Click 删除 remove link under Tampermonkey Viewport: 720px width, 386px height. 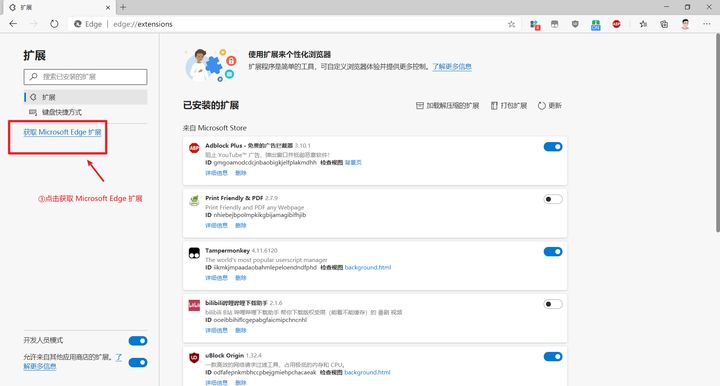[x=241, y=278]
